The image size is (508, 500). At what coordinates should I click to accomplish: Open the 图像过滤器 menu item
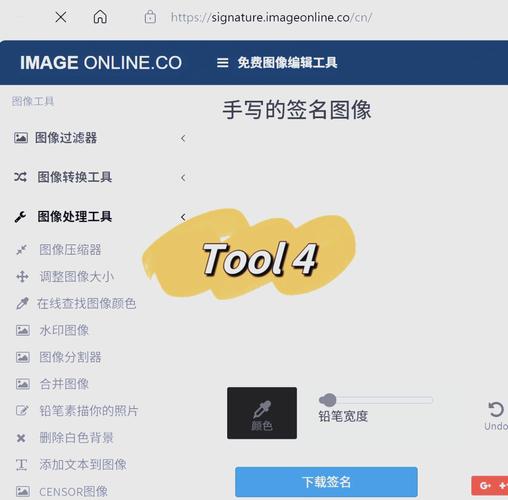[66, 138]
